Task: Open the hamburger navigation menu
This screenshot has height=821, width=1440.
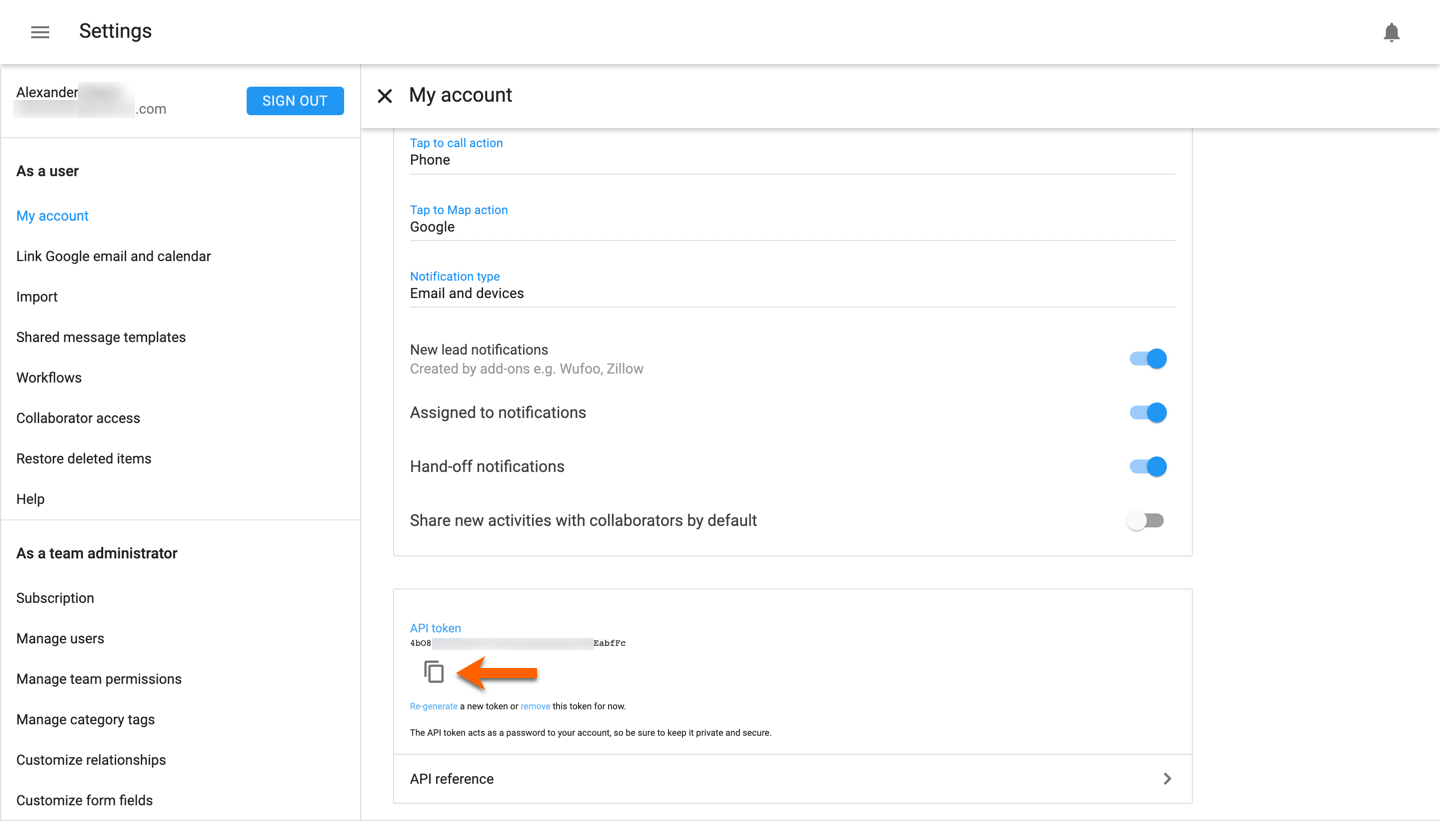Action: coord(40,32)
